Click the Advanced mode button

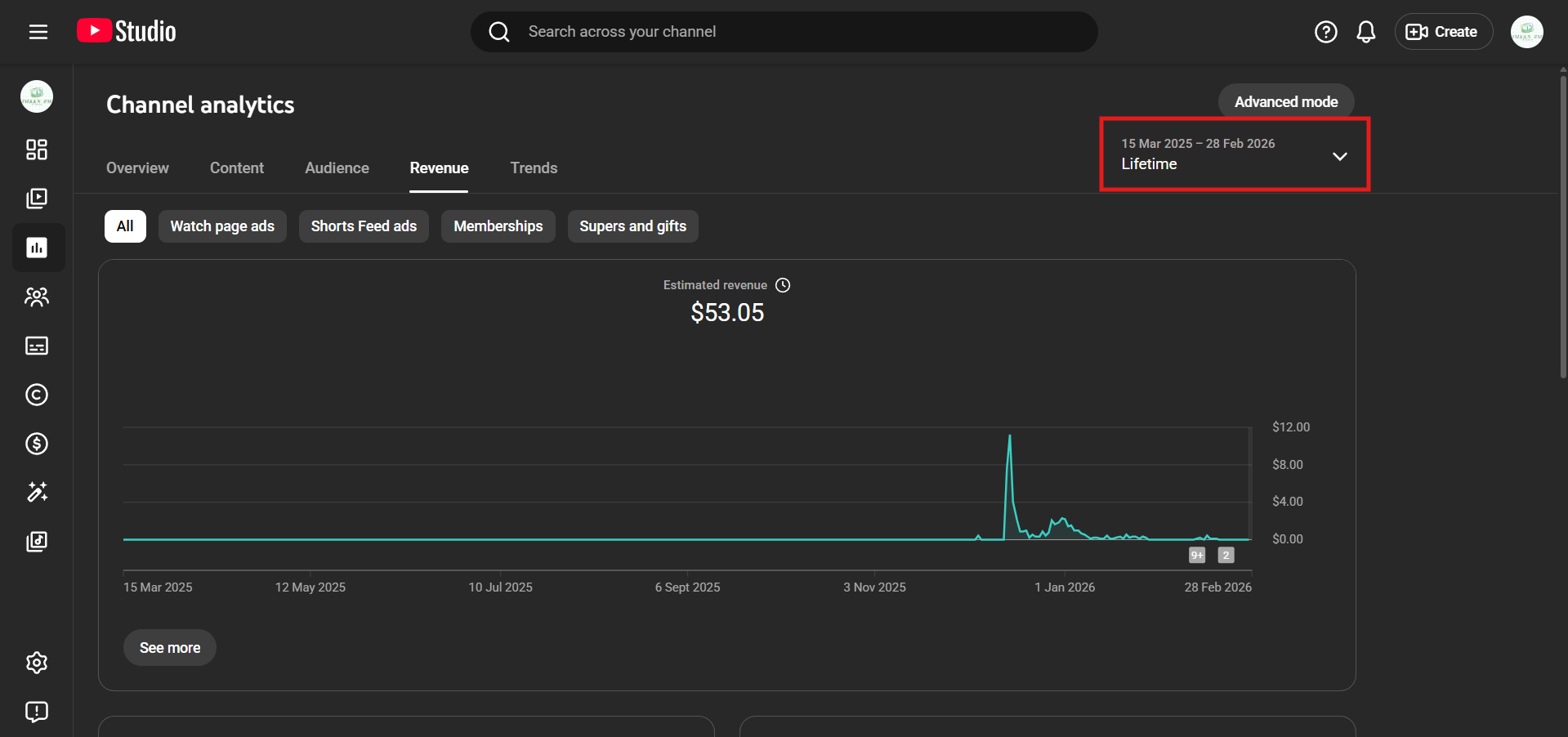pyautogui.click(x=1285, y=101)
